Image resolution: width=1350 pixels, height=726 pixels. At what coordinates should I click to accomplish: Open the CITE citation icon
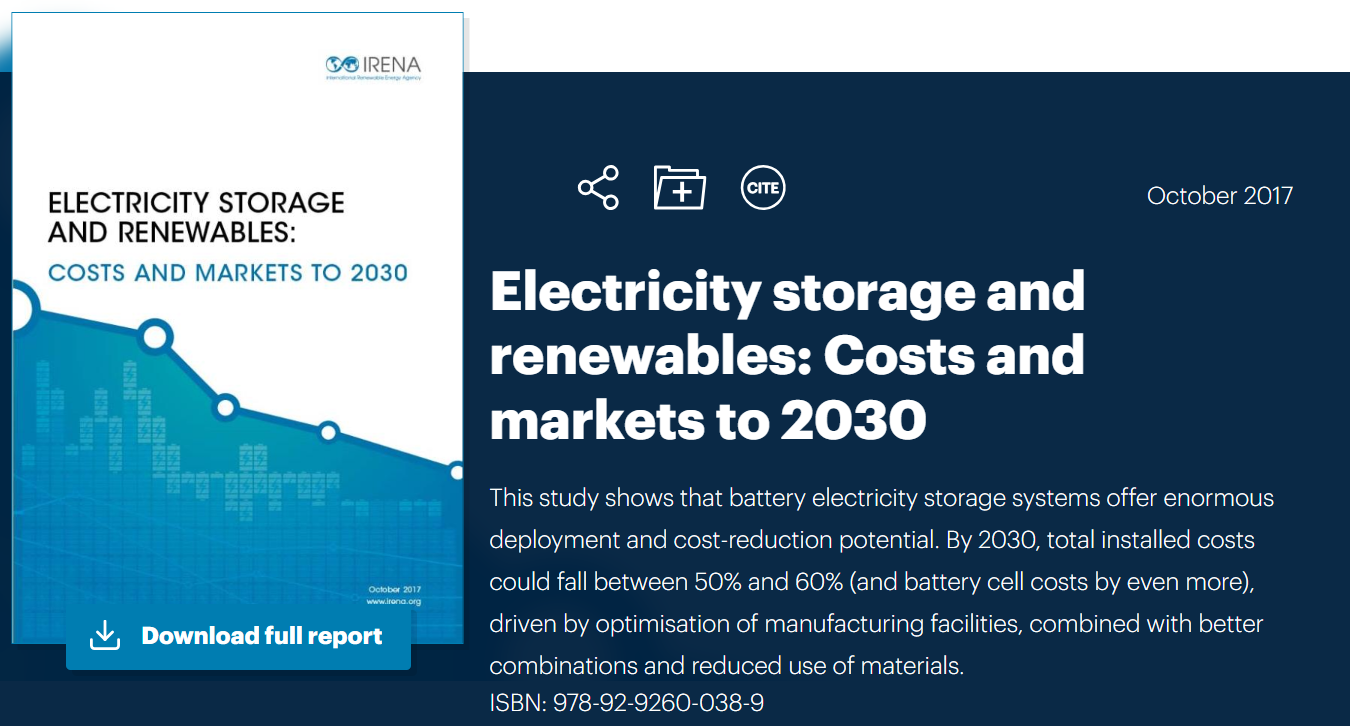[763, 188]
